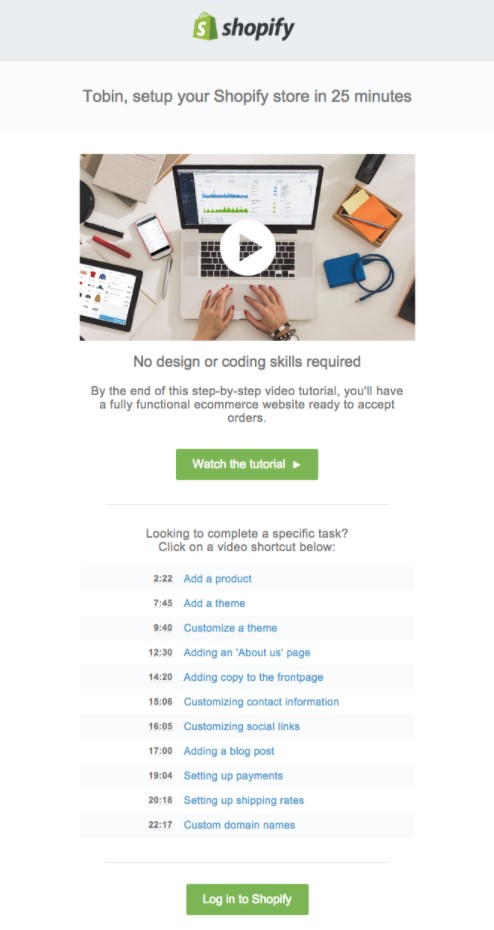Open the Add a theme video shortcut

pos(214,603)
